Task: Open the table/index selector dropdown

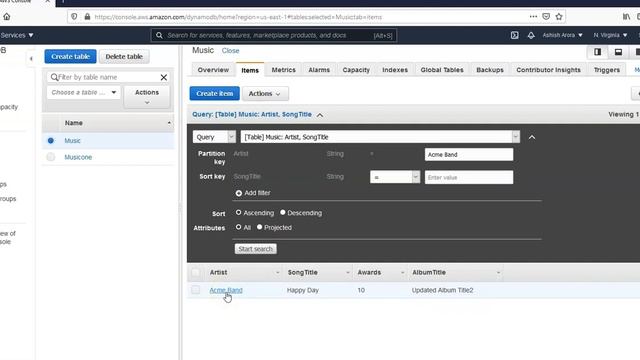Action: pyautogui.click(x=380, y=137)
